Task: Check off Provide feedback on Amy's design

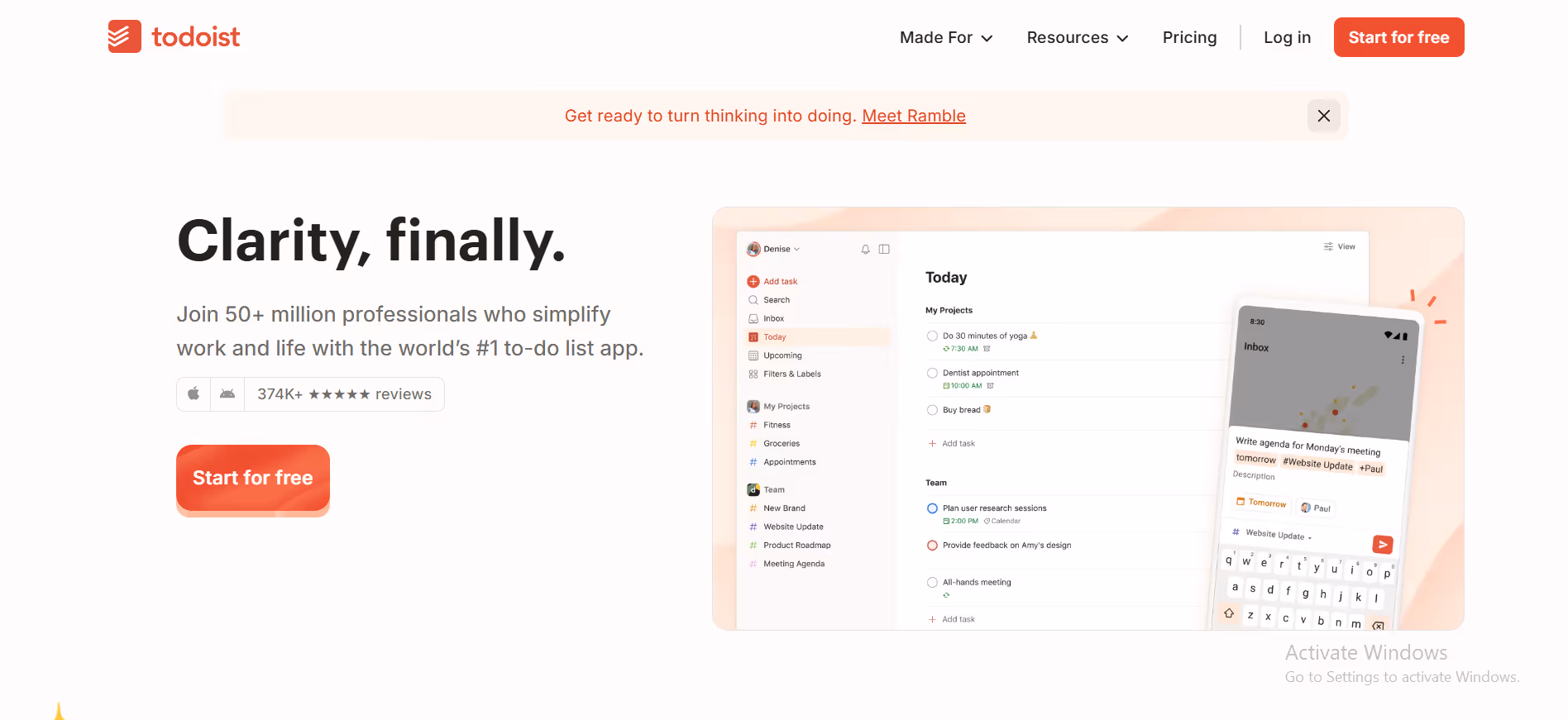Action: pyautogui.click(x=932, y=546)
